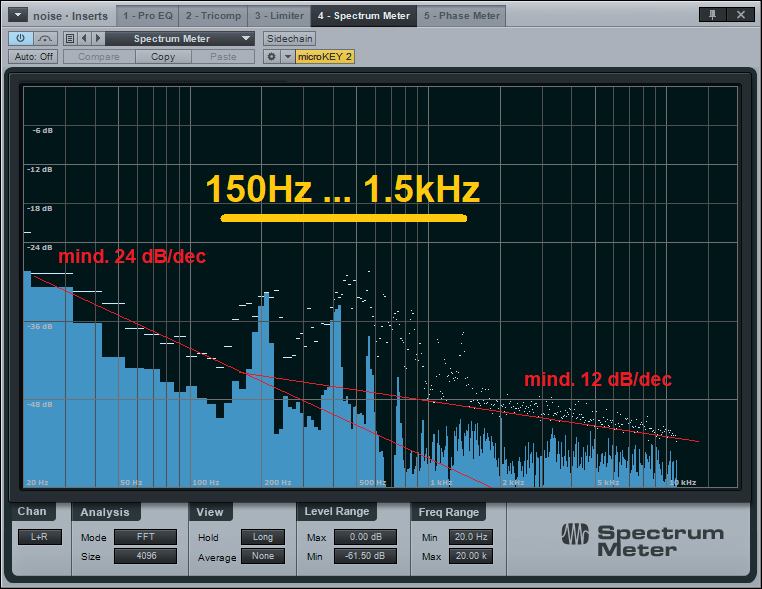This screenshot has height=589, width=762.
Task: Open dropdown arrow beside microKEY 2
Action: point(288,57)
